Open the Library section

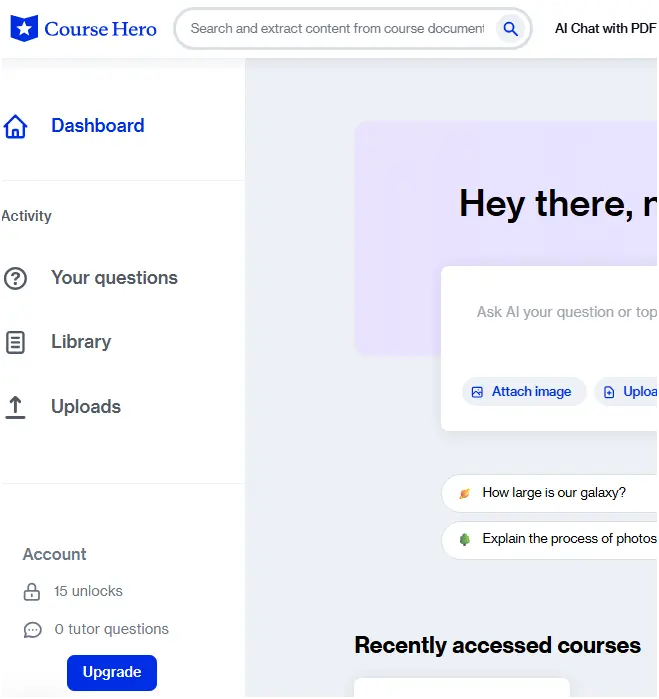(81, 341)
